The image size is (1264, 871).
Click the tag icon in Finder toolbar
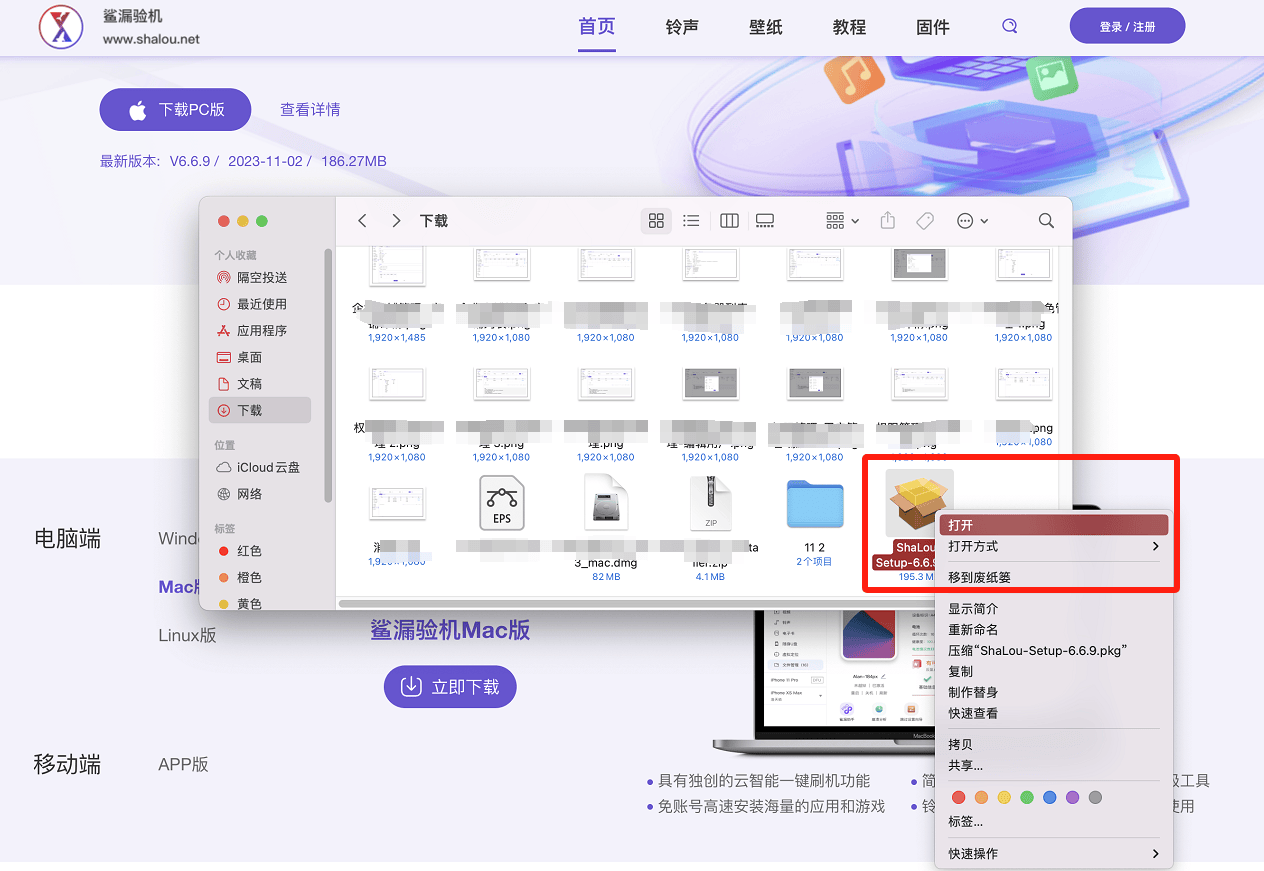tap(924, 220)
